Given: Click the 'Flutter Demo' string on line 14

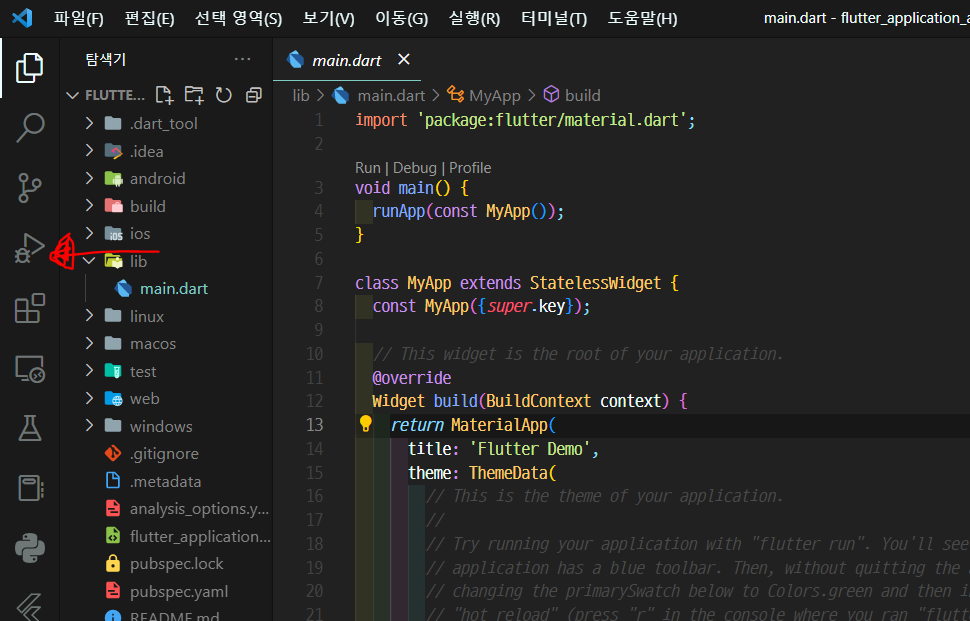Looking at the screenshot, I should pyautogui.click(x=530, y=448).
